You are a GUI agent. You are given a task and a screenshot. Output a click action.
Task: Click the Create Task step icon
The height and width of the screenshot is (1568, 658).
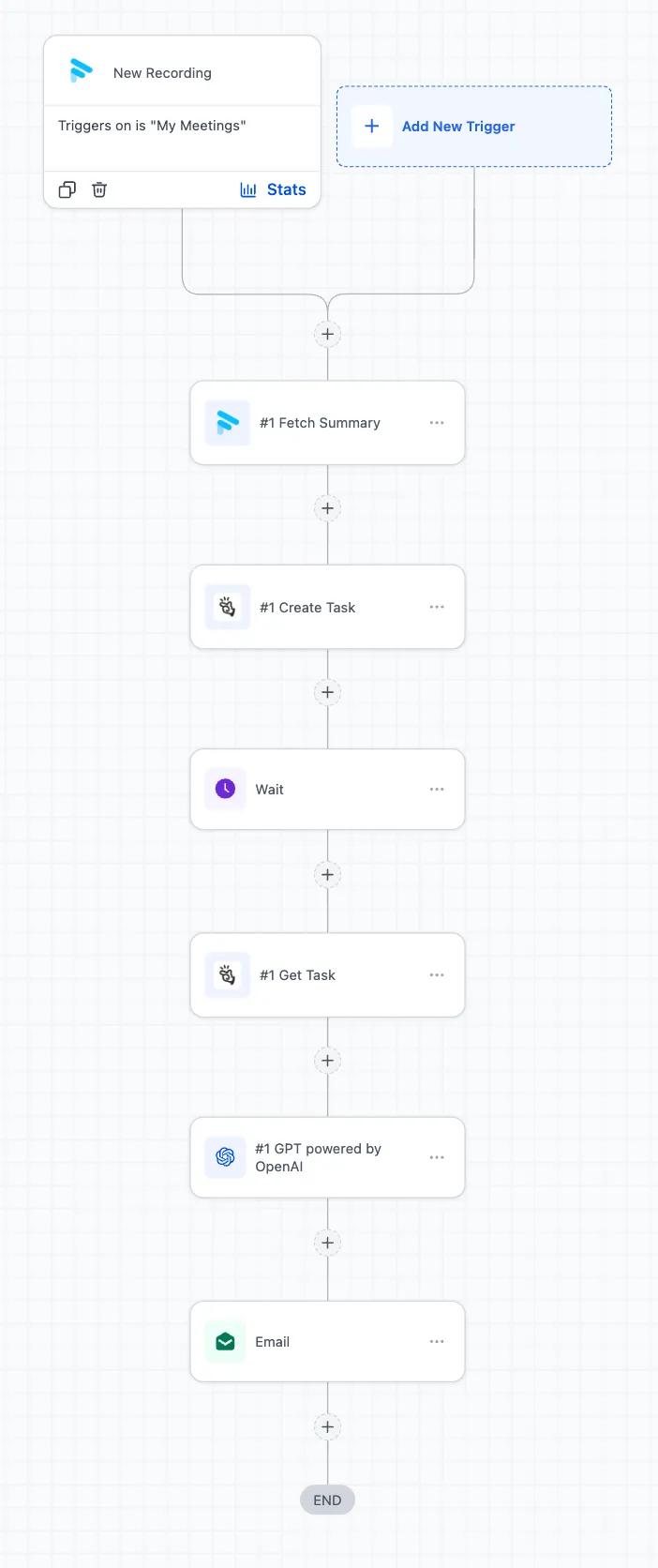pos(227,607)
